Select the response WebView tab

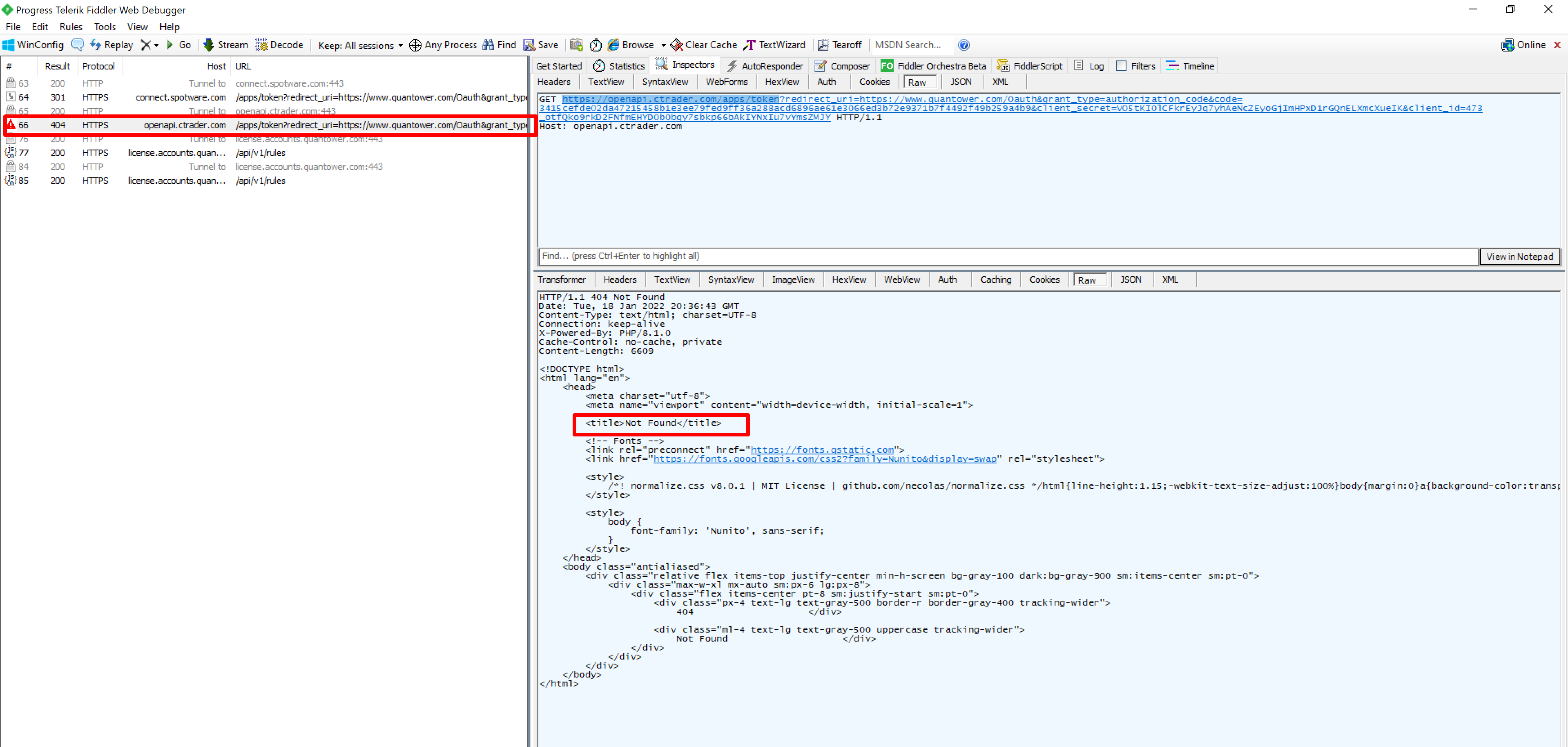click(902, 280)
